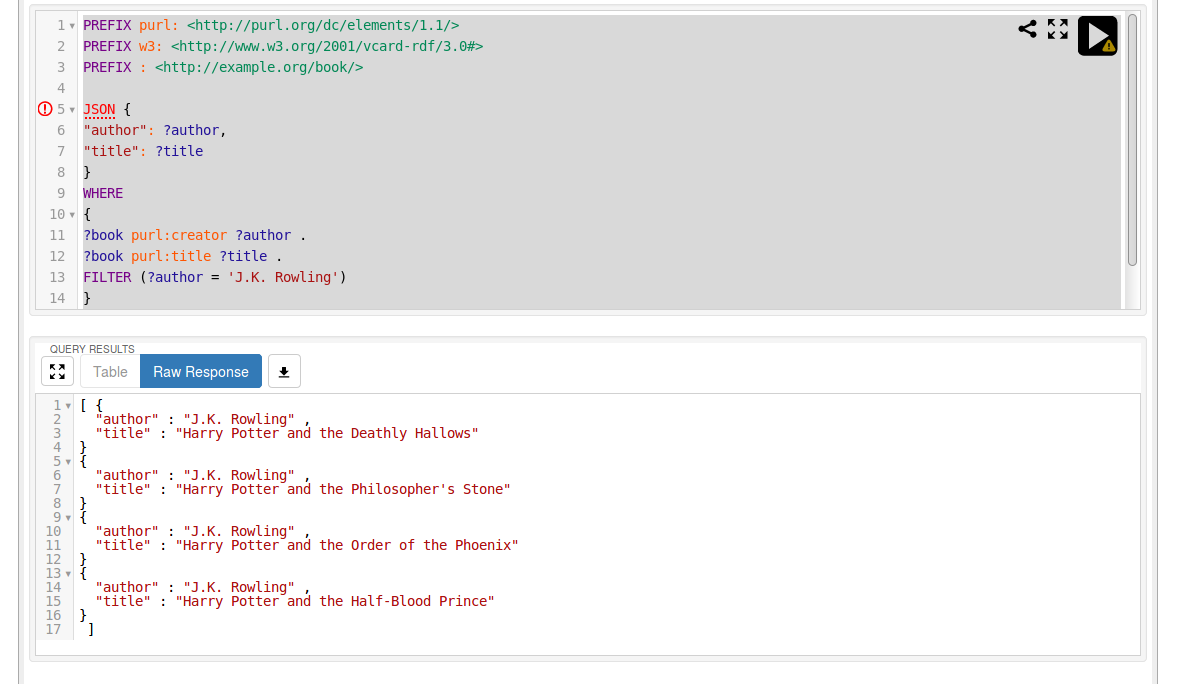Place cursor on empty editor line 4
The height and width of the screenshot is (684, 1177).
coord(601,89)
